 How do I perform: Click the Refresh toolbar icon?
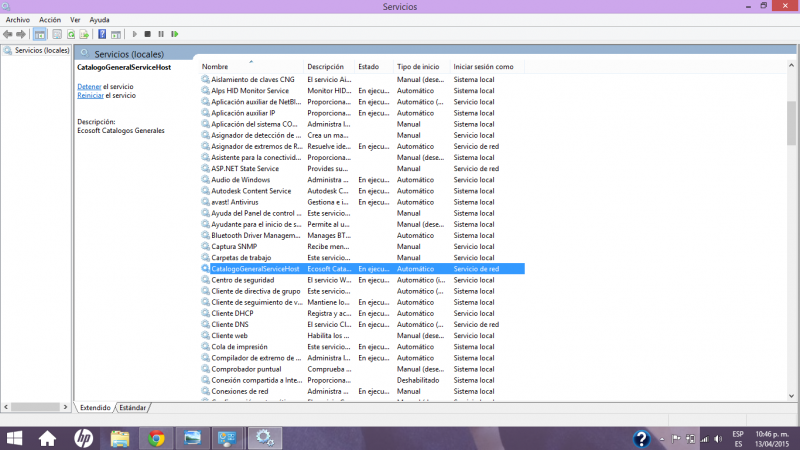tap(71, 34)
